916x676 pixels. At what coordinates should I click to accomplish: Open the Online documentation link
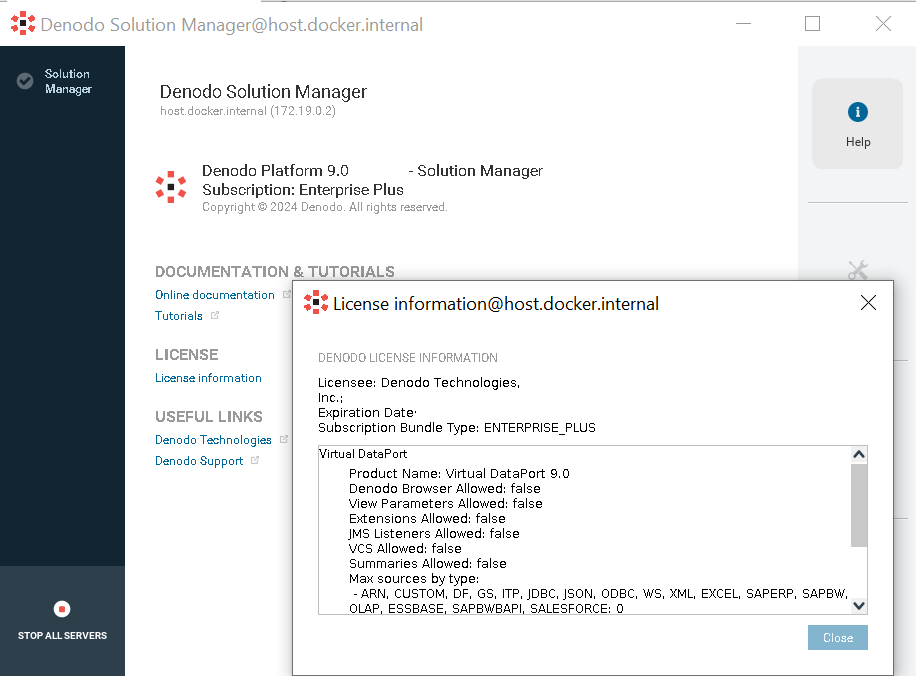(214, 295)
